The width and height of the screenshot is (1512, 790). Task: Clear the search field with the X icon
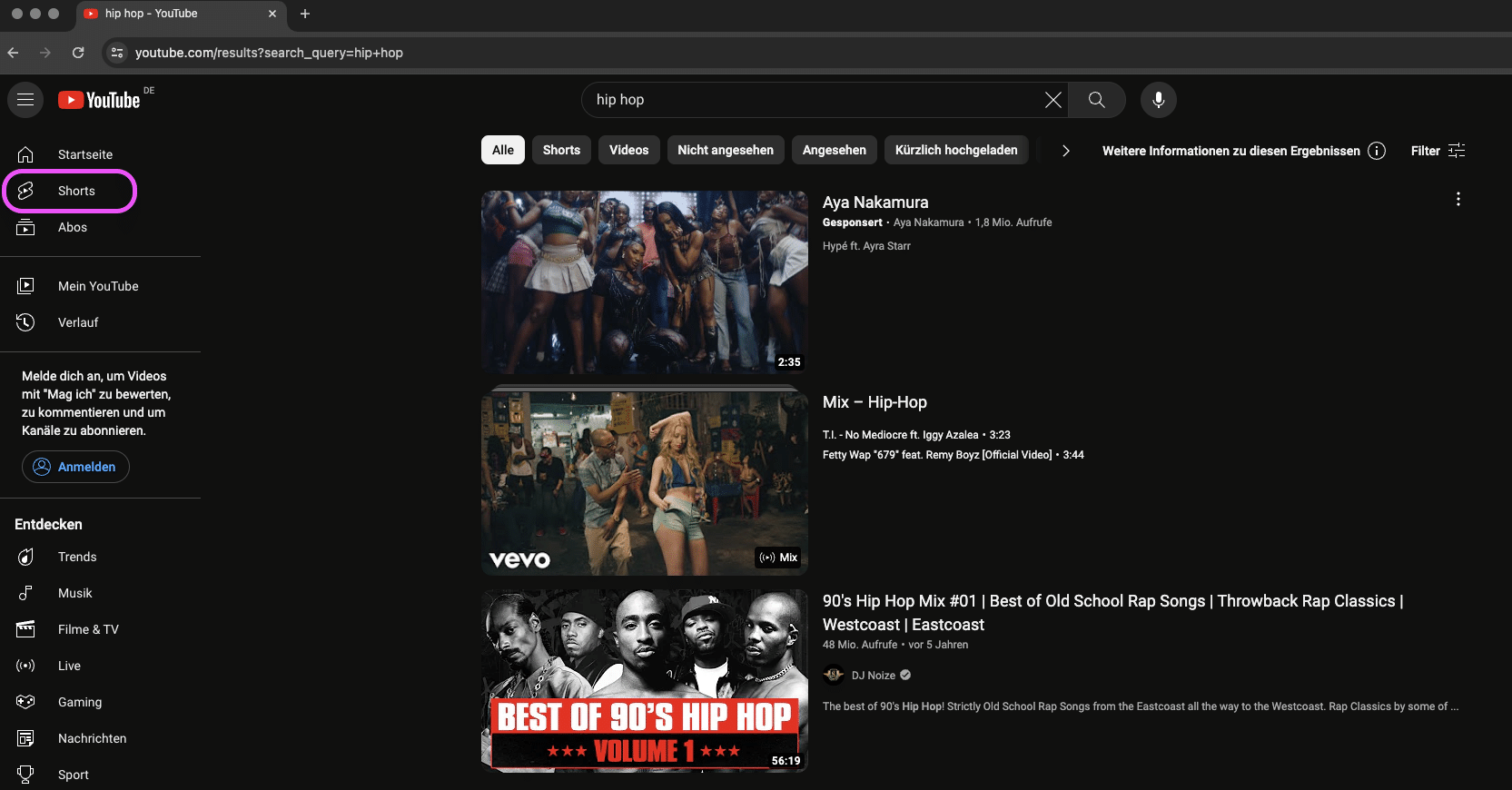(x=1052, y=100)
